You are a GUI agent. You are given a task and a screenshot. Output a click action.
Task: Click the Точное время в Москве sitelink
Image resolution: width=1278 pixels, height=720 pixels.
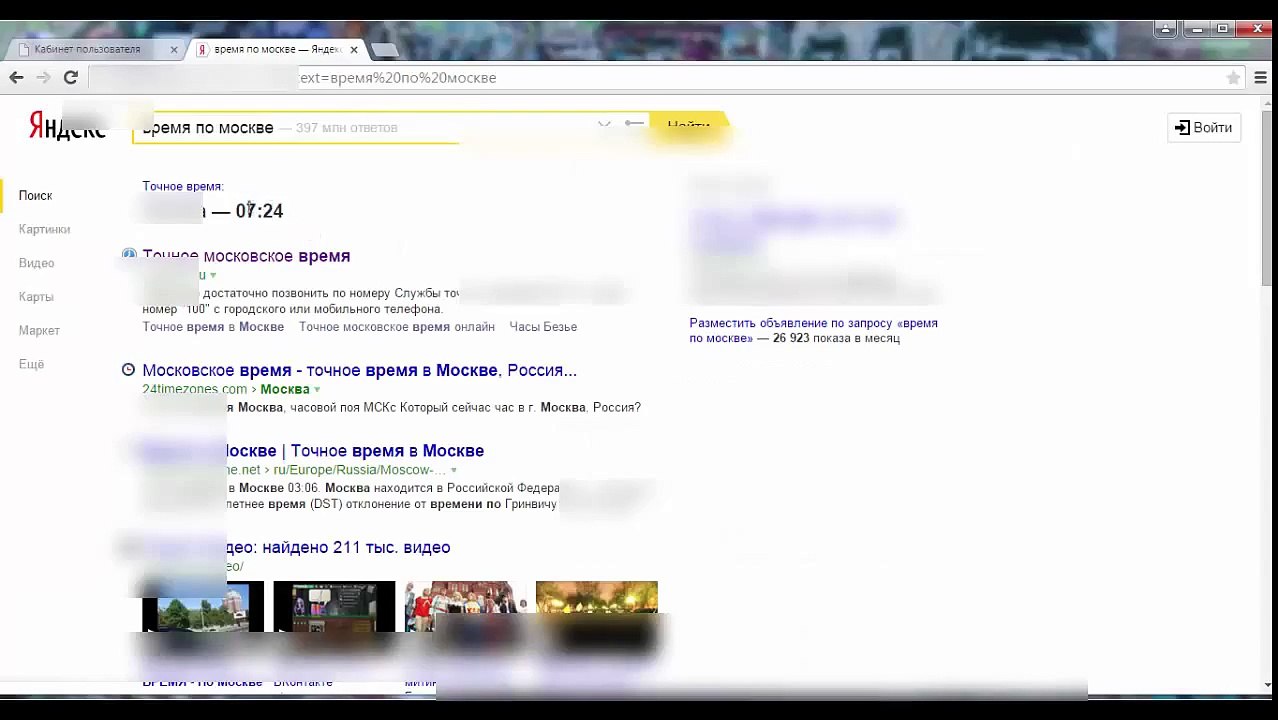213,327
